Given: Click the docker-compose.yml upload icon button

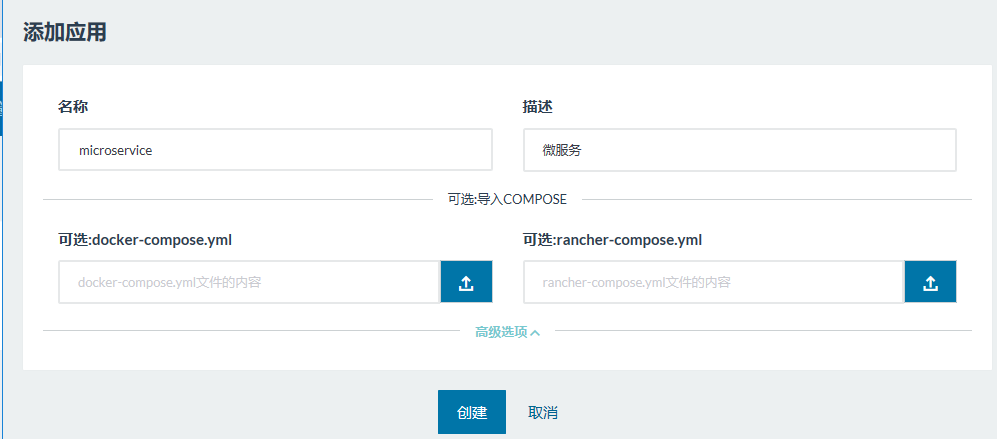Looking at the screenshot, I should click(x=466, y=282).
